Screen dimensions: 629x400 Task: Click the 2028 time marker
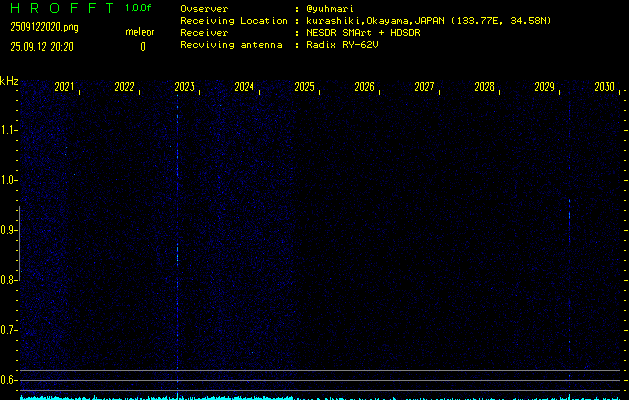pos(484,87)
